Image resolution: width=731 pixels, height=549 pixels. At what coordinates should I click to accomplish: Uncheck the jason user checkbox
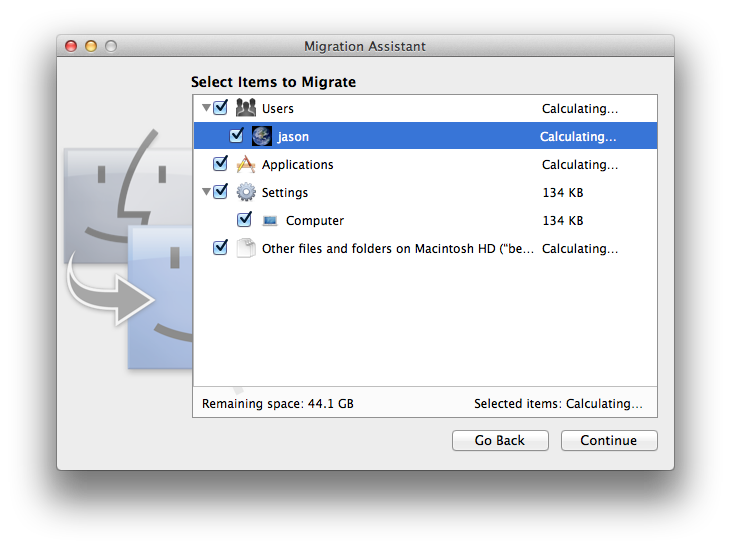[x=236, y=136]
